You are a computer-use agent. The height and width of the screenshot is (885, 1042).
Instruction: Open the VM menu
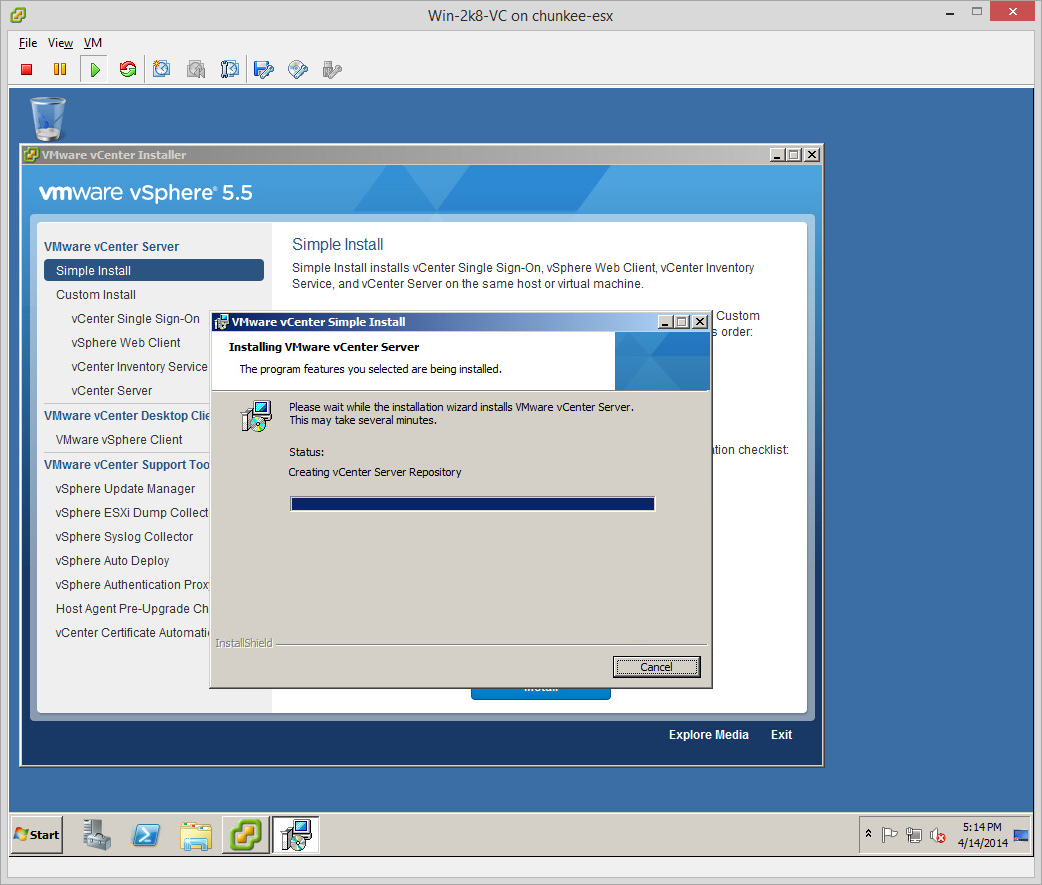click(x=93, y=43)
